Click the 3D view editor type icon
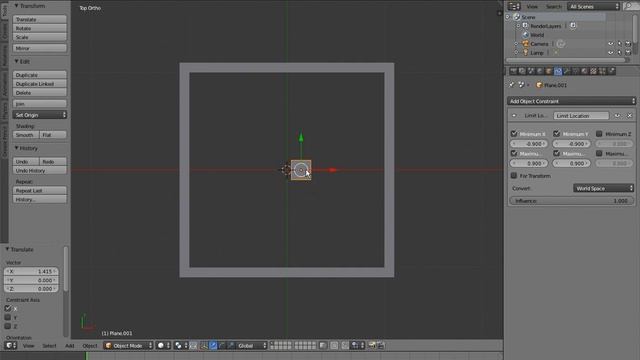640x360 pixels. coord(11,345)
